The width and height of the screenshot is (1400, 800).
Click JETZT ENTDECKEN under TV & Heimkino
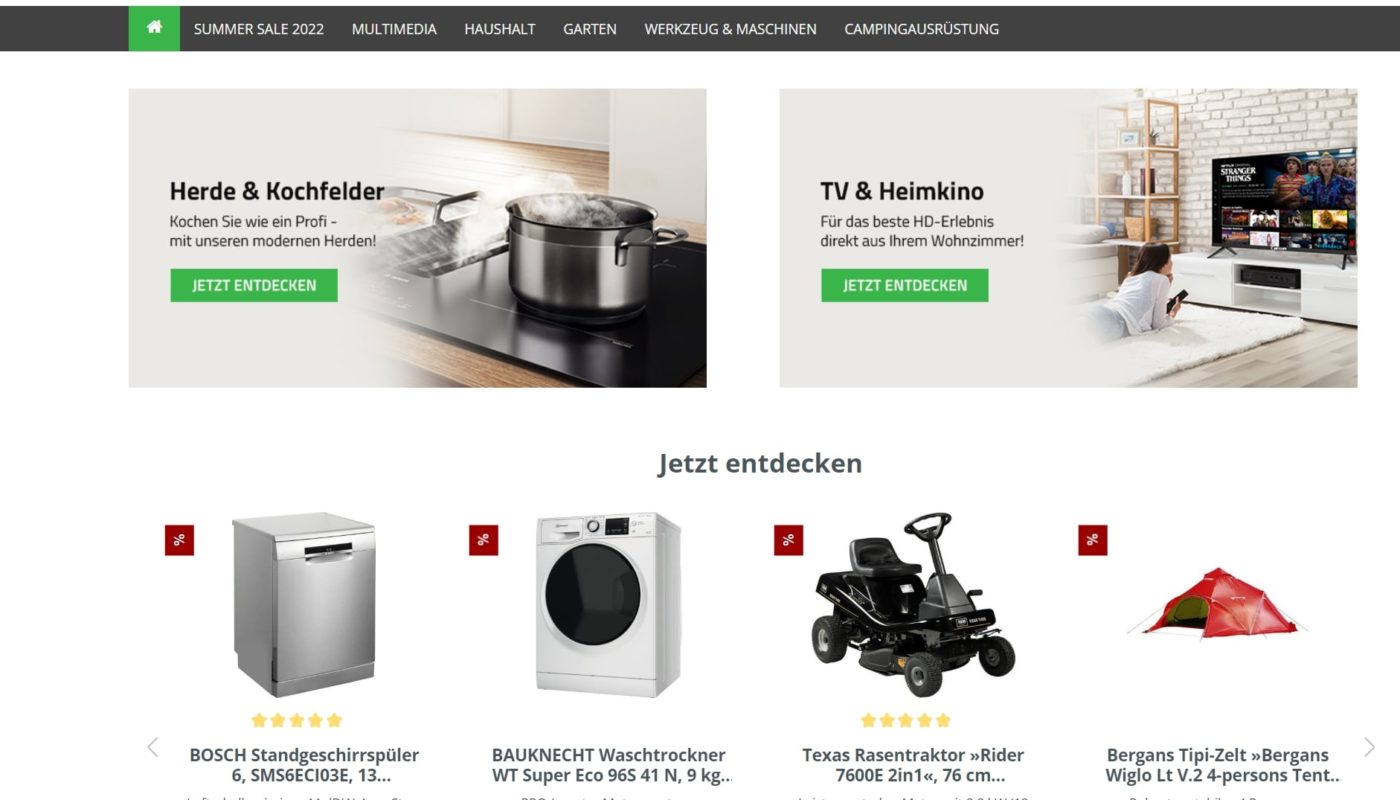[x=905, y=285]
